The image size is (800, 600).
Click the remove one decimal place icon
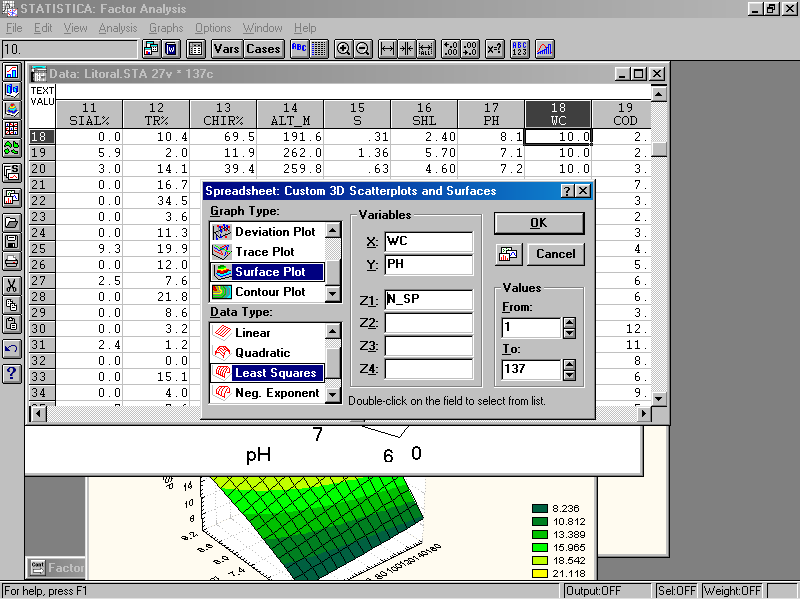tap(469, 49)
